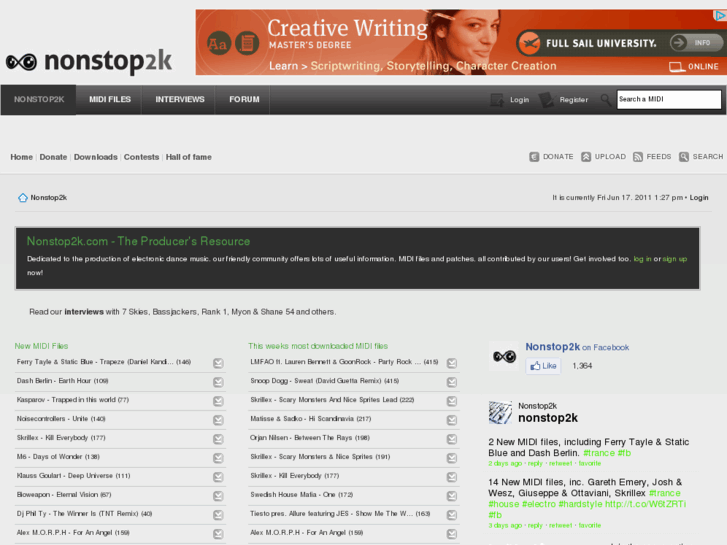Click the INFO button on ad
The height and width of the screenshot is (545, 727).
[x=696, y=43]
